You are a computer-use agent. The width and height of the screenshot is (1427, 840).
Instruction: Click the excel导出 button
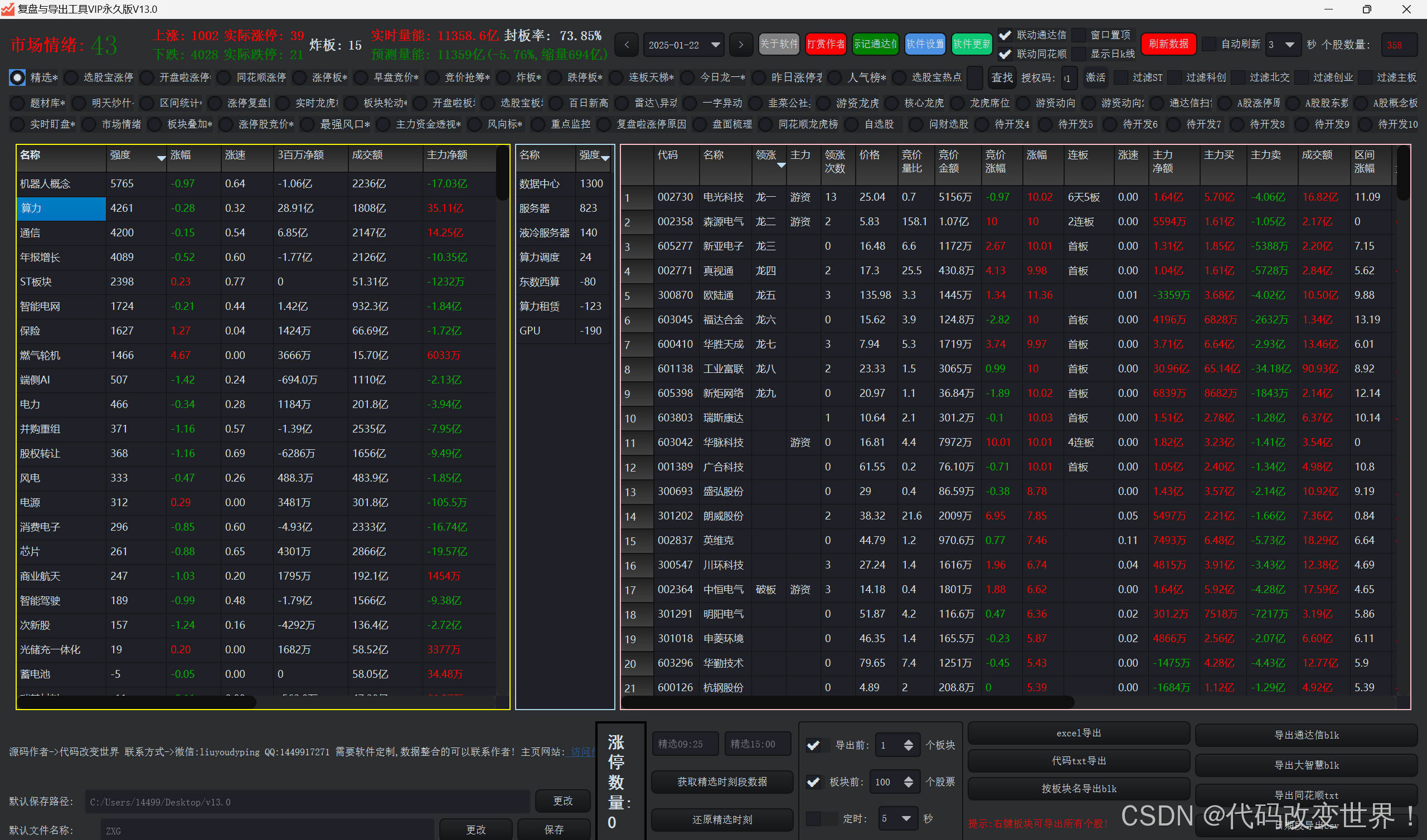click(1078, 733)
